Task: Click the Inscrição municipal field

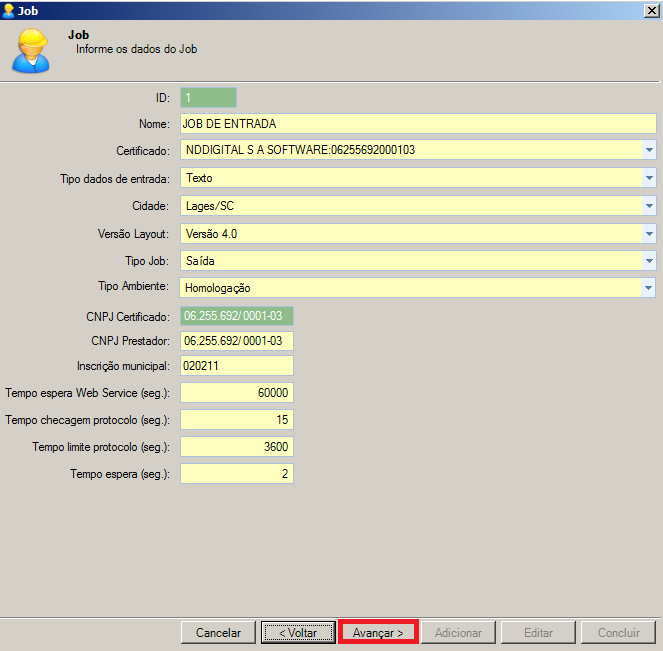Action: click(237, 366)
